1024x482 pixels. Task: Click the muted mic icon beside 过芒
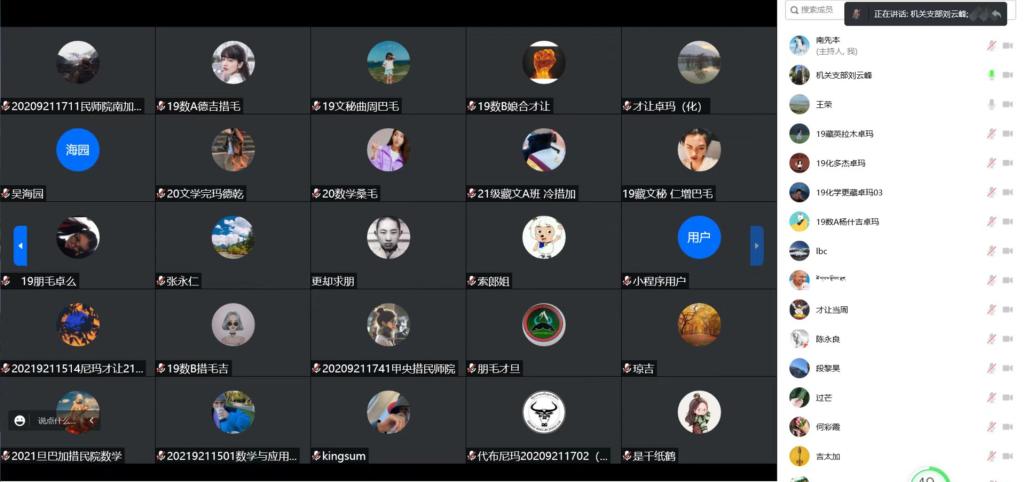[991, 397]
